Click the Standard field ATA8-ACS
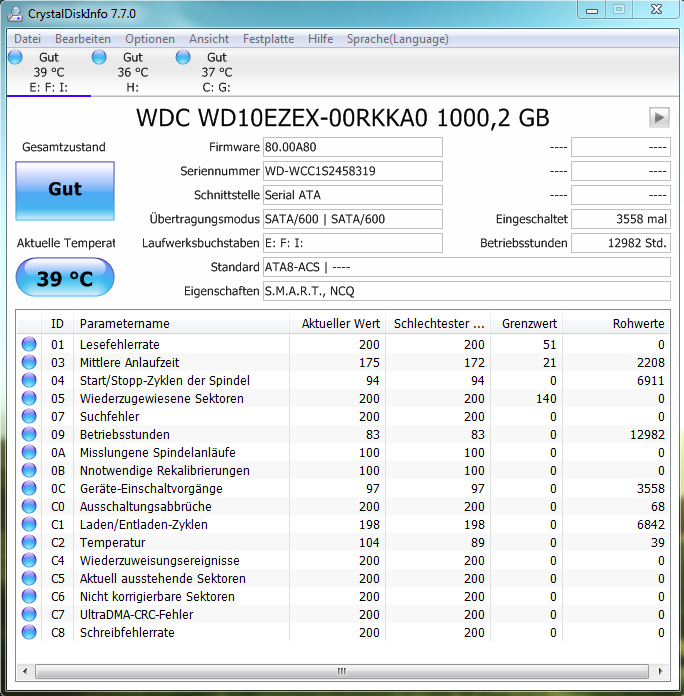684x696 pixels. [467, 267]
